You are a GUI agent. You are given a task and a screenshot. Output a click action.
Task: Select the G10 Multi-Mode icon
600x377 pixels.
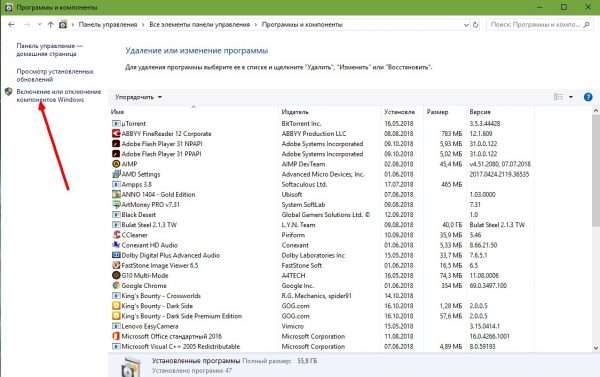(116, 276)
